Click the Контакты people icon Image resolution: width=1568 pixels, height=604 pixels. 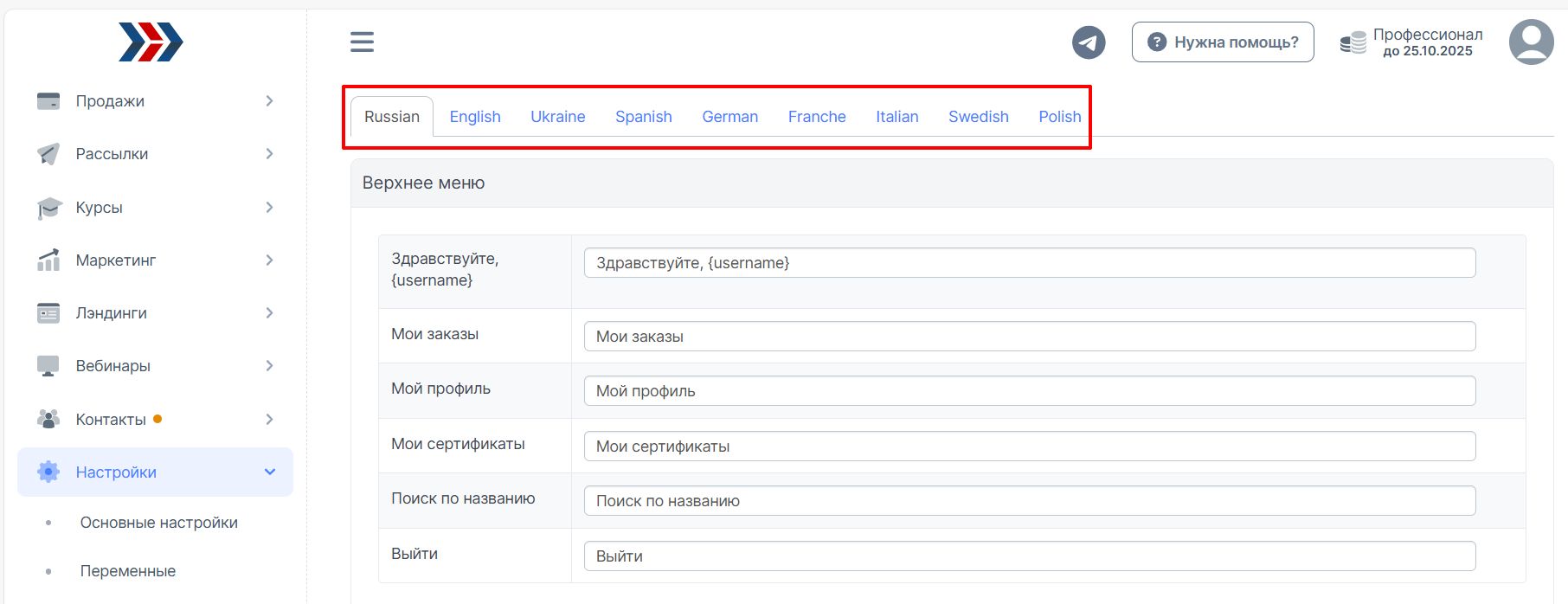48,420
